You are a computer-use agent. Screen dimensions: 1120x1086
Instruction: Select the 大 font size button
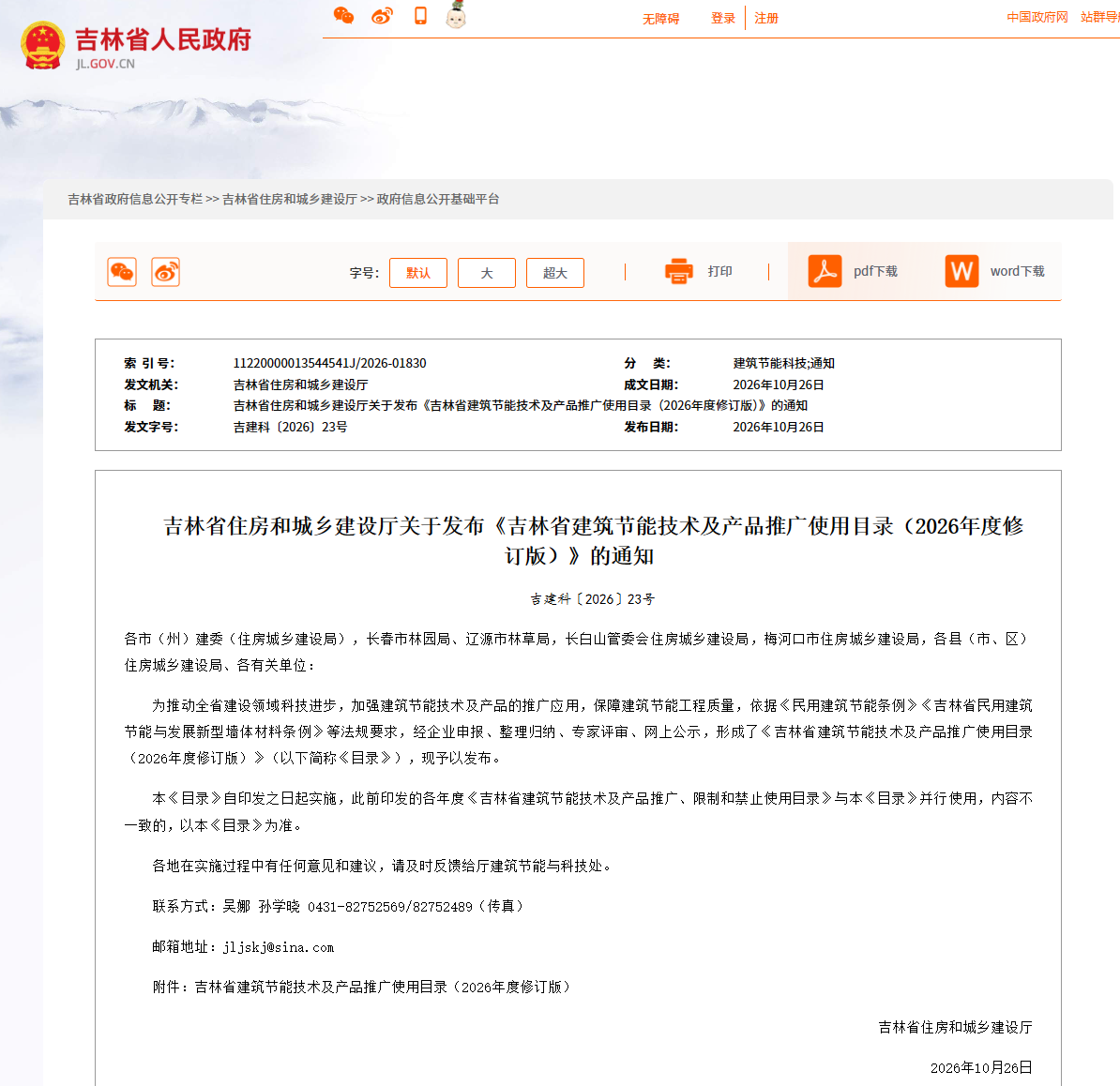487,273
